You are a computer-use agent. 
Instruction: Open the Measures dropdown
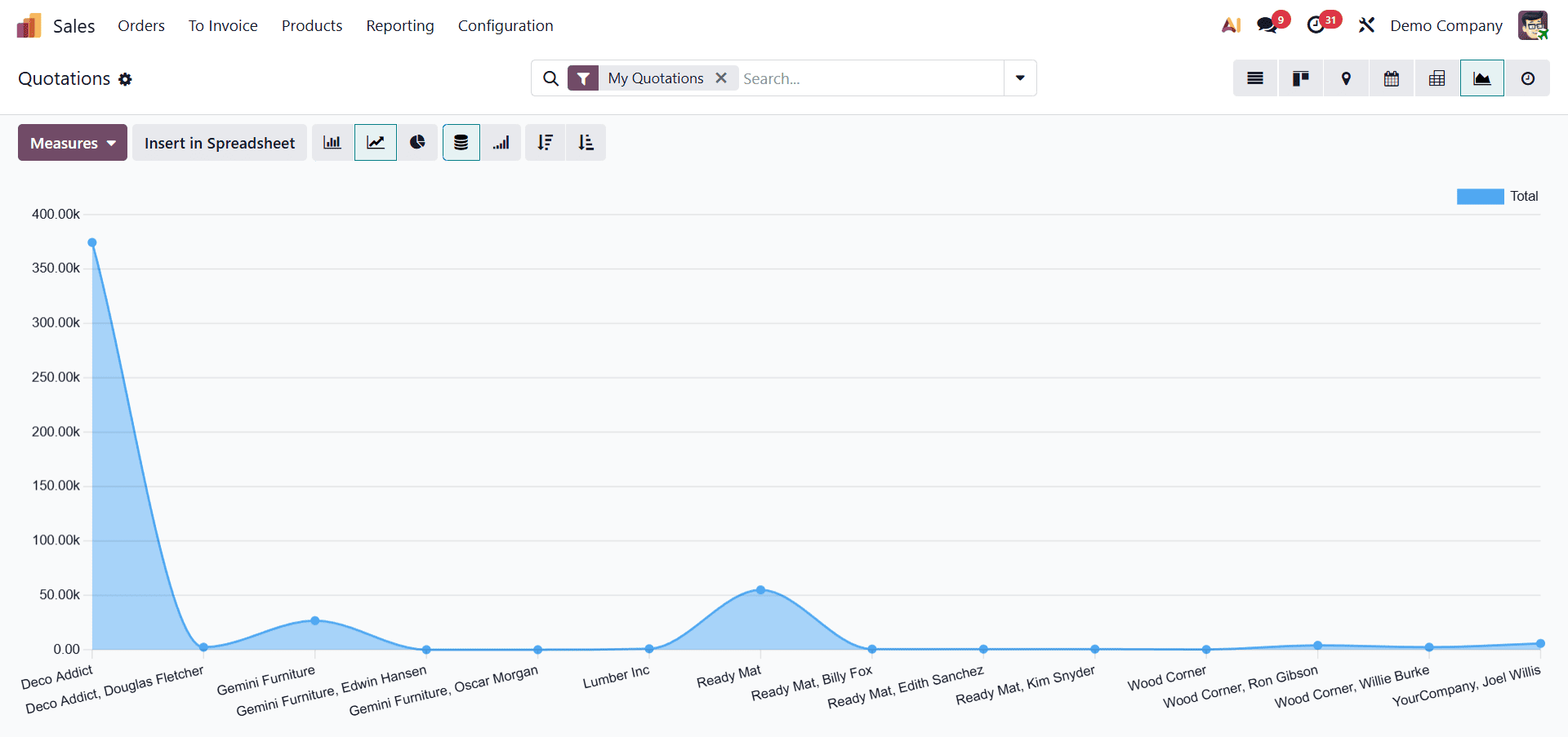tap(72, 142)
